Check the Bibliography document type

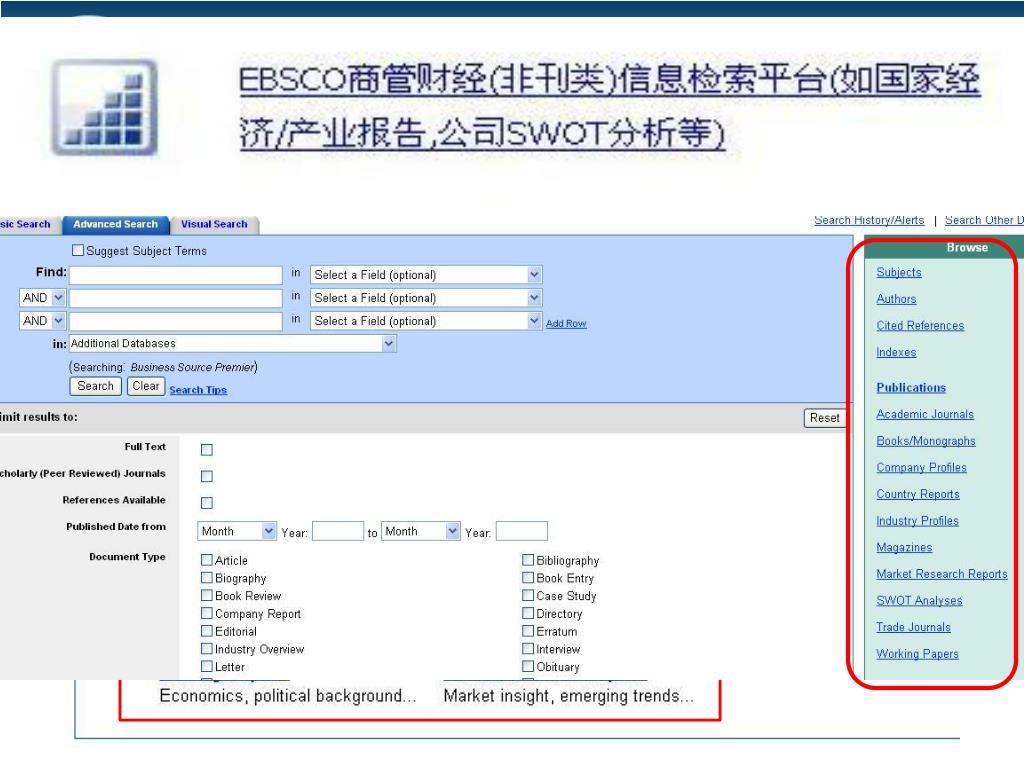[528, 560]
